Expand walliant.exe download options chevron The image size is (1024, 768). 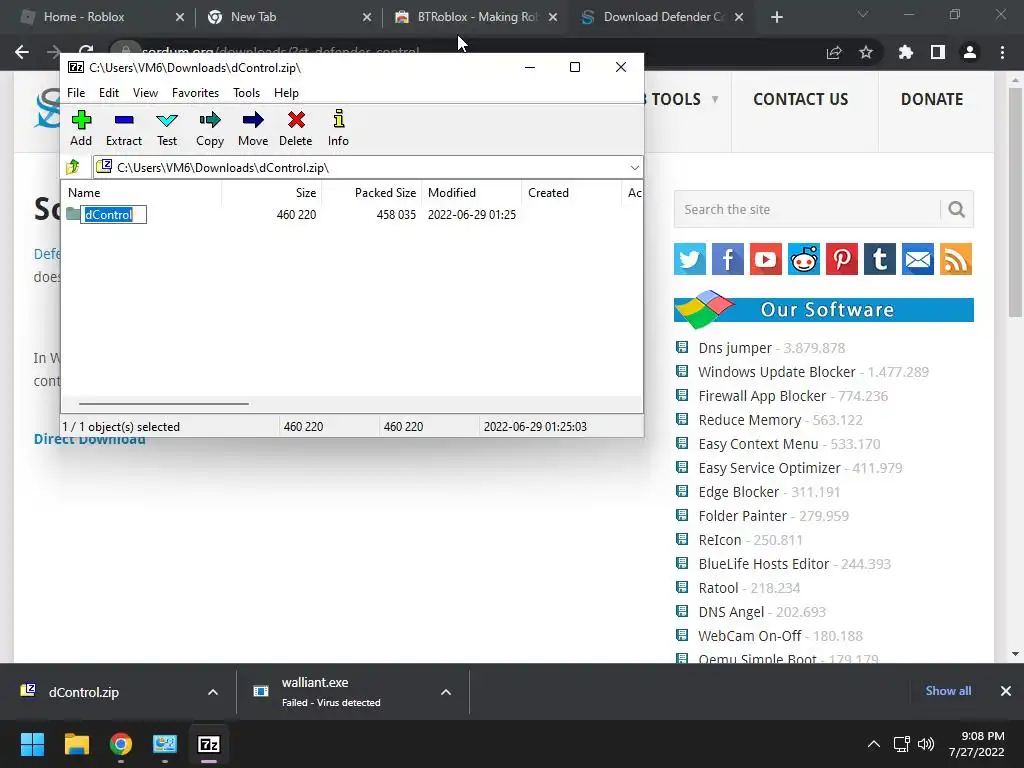pos(446,692)
